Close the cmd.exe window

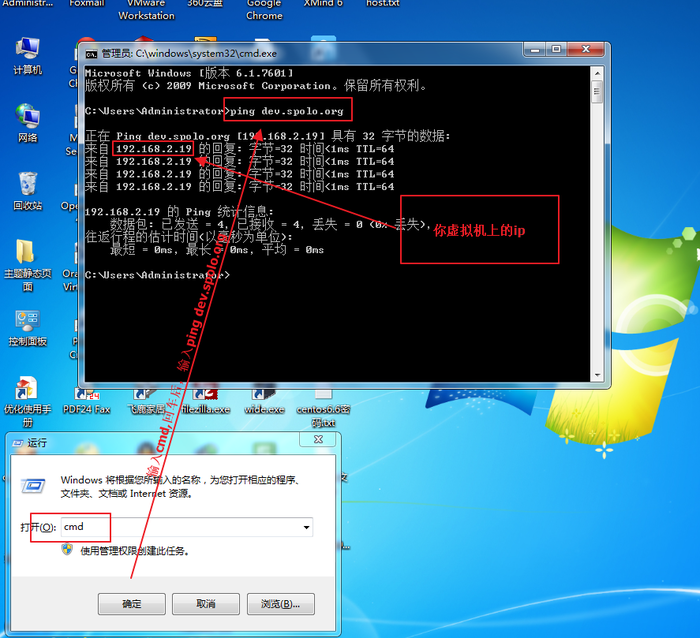(586, 49)
